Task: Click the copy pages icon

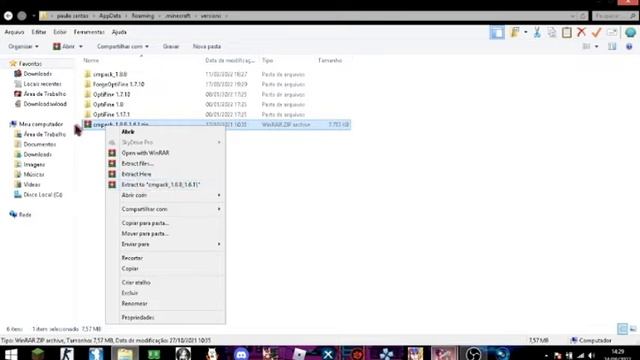Action: point(552,32)
